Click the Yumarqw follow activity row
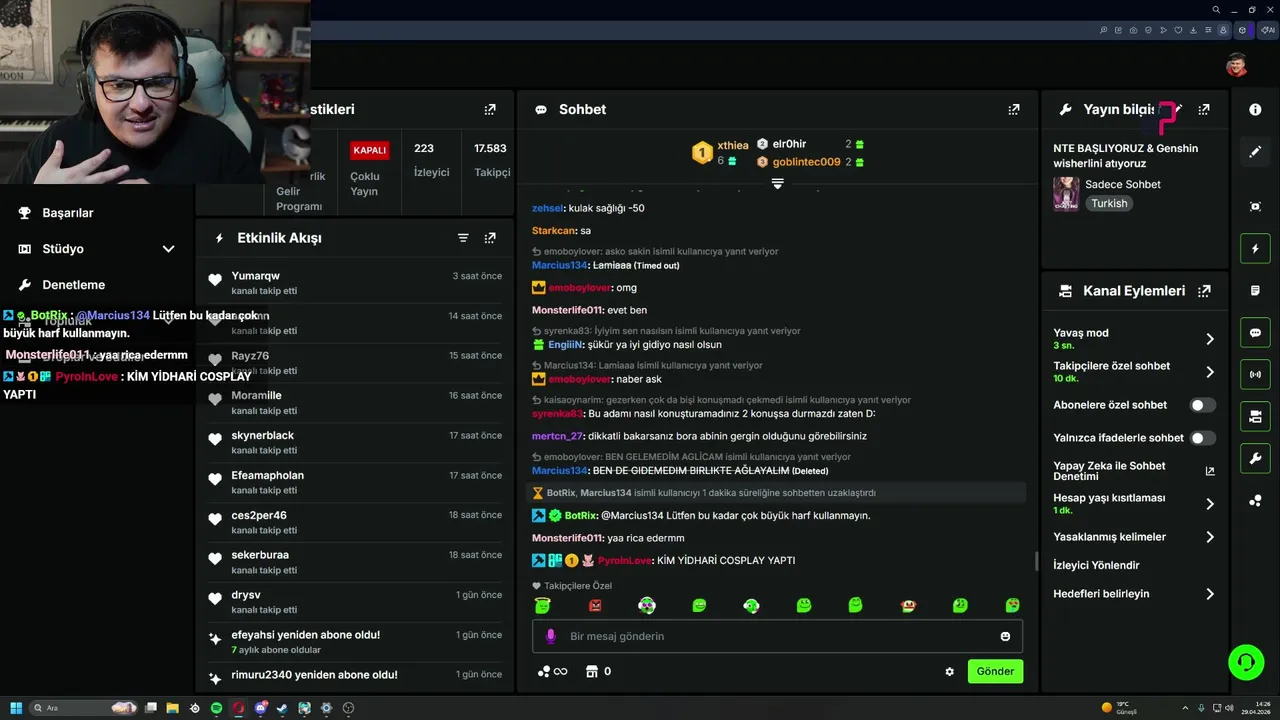Screen dimensions: 1280x720 click(x=355, y=283)
